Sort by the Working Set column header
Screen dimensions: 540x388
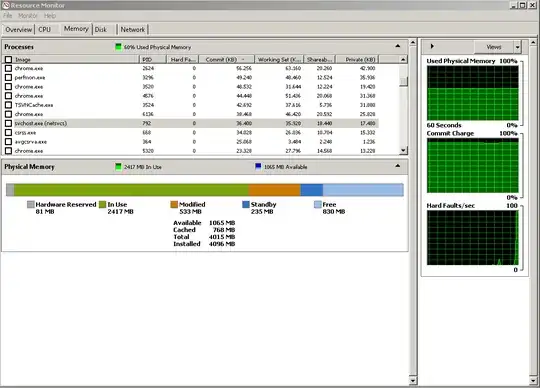(279, 59)
